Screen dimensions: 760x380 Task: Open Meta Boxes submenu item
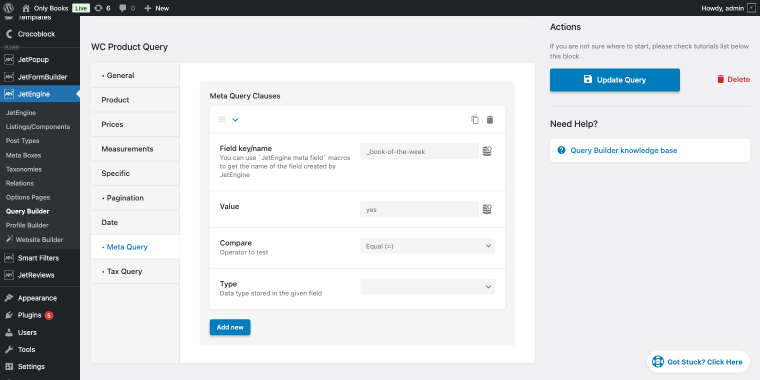pos(23,155)
